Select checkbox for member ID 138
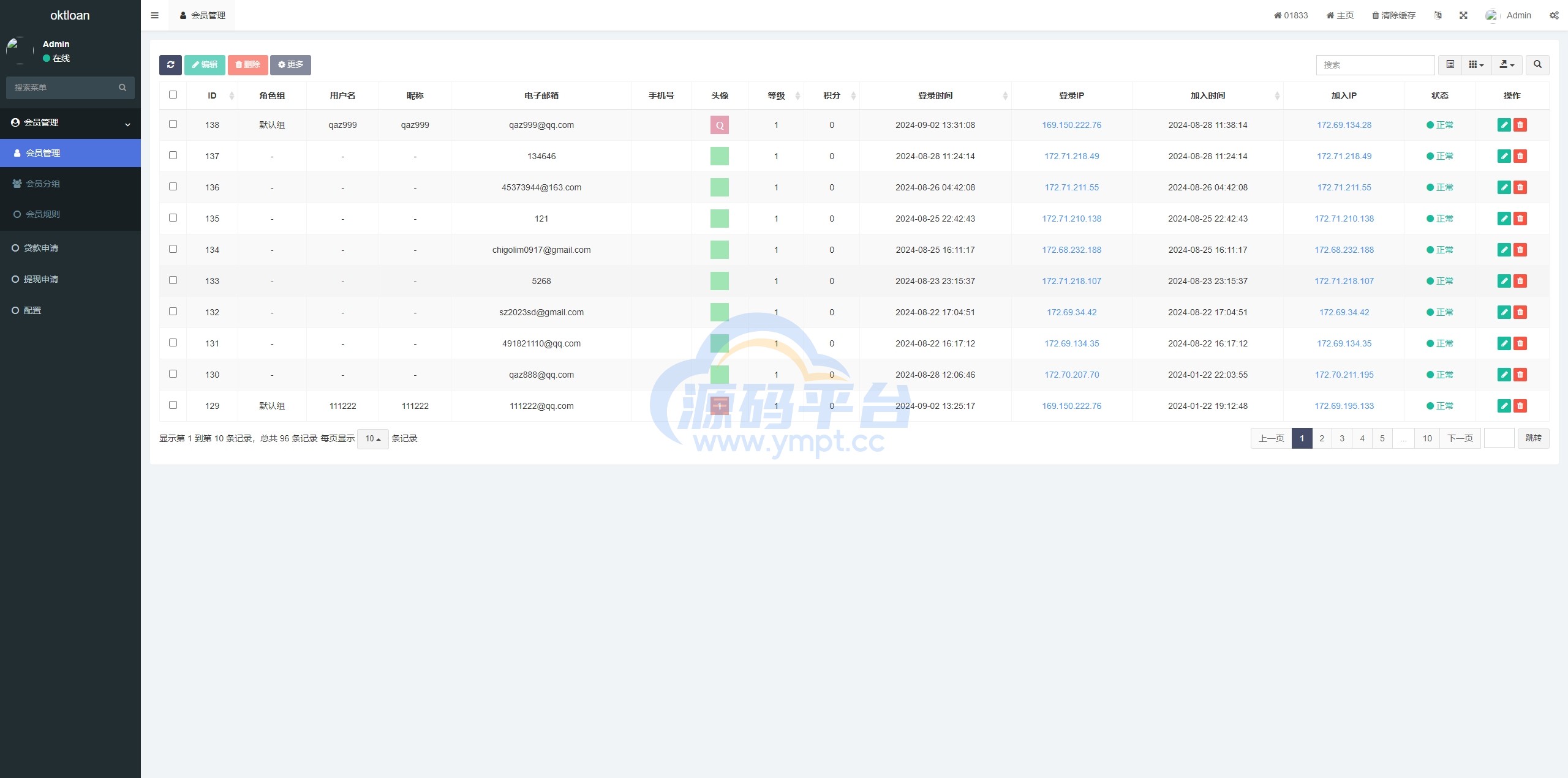 tap(173, 124)
